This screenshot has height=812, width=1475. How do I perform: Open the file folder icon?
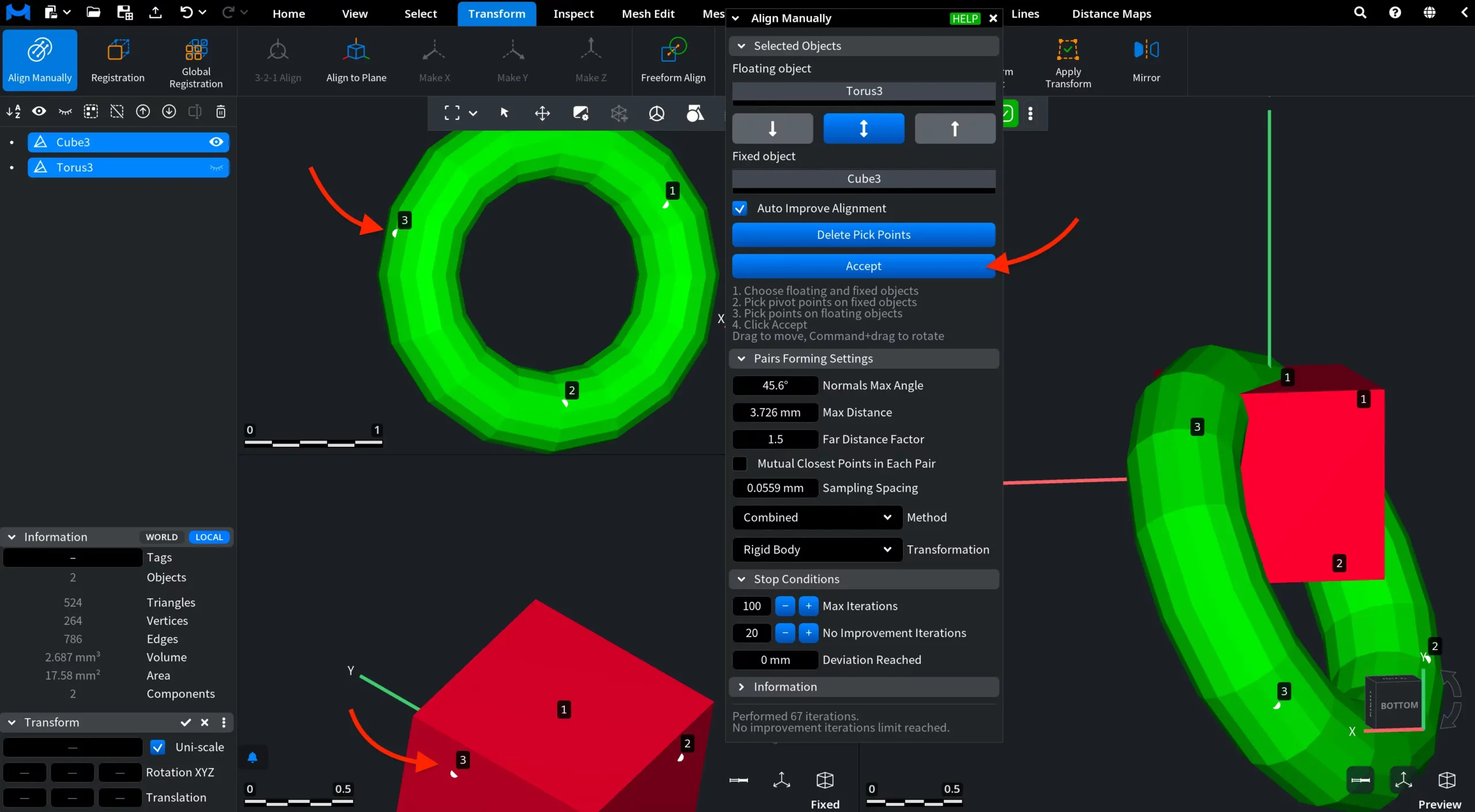[93, 12]
